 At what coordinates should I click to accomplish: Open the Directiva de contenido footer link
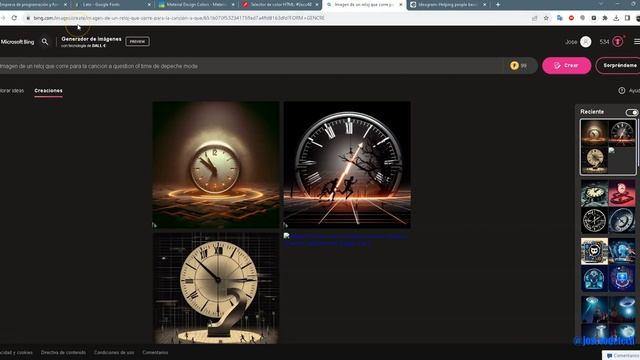(63, 352)
